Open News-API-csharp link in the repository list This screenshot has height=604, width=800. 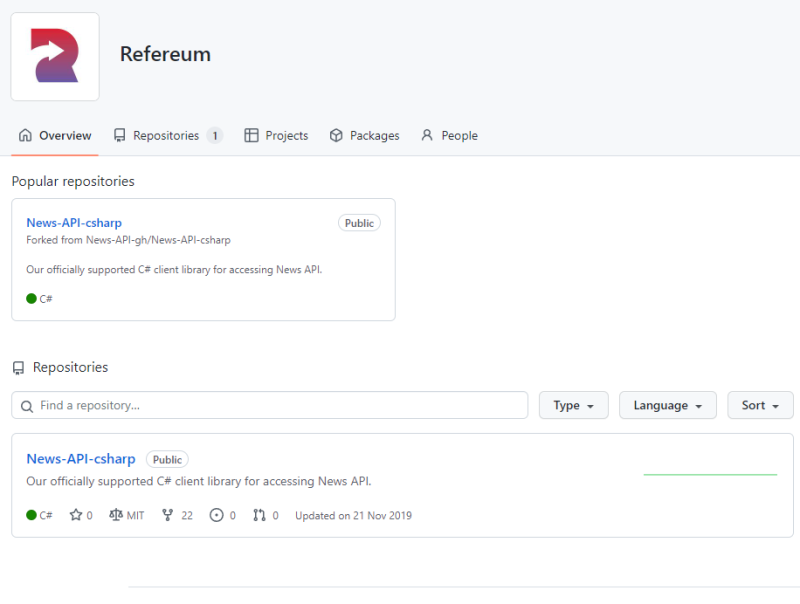(x=81, y=459)
